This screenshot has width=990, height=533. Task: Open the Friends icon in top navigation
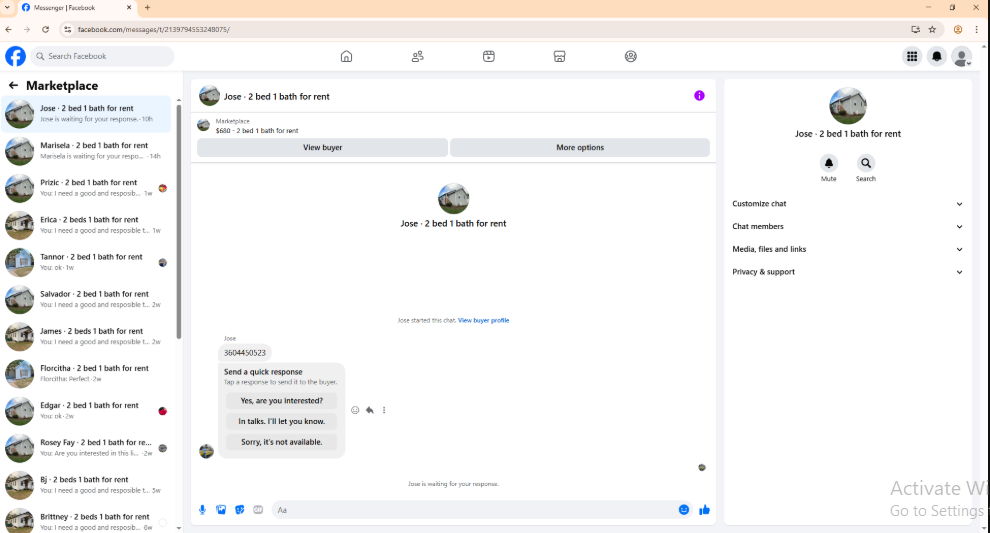click(417, 56)
